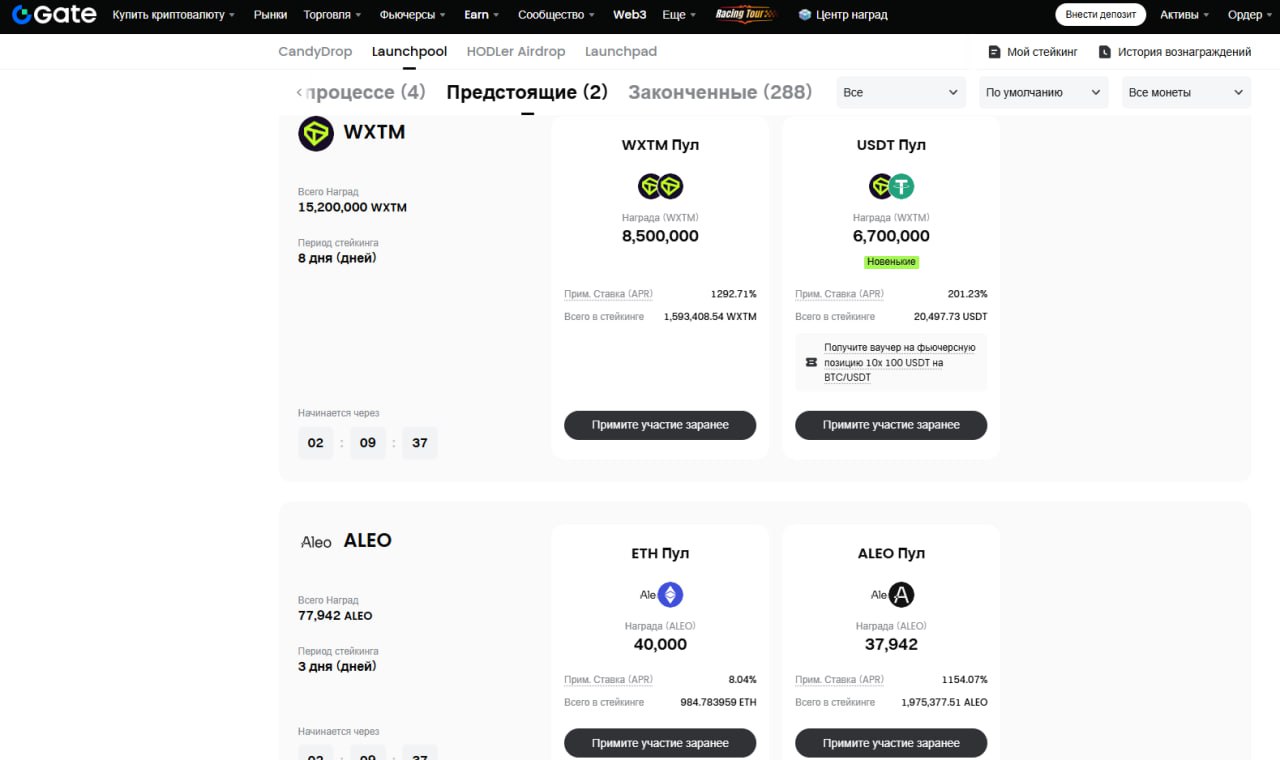Click the 37,942 ALEO reward amount
1280x760 pixels.
[891, 644]
